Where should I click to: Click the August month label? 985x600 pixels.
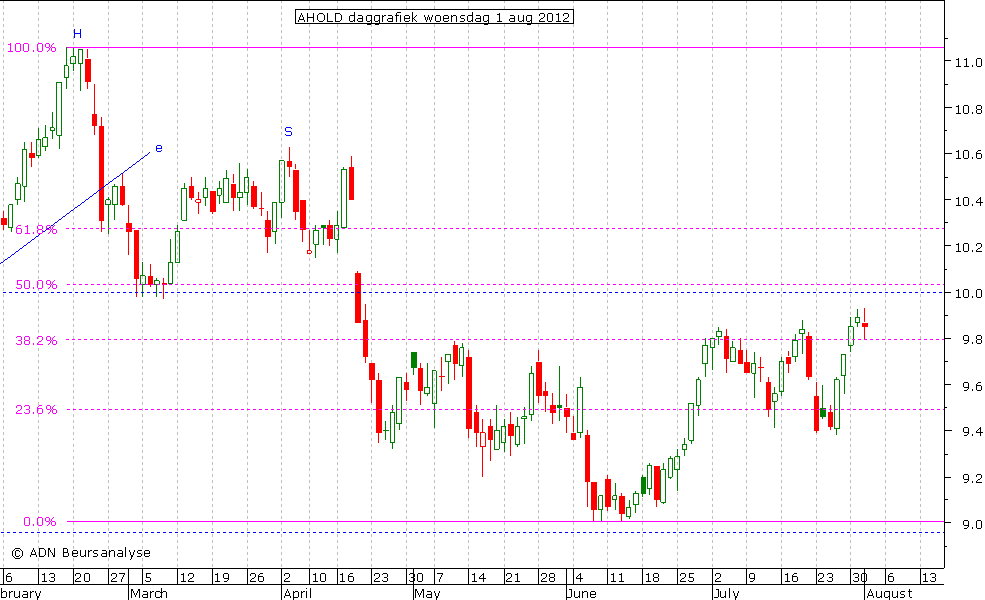[x=889, y=593]
